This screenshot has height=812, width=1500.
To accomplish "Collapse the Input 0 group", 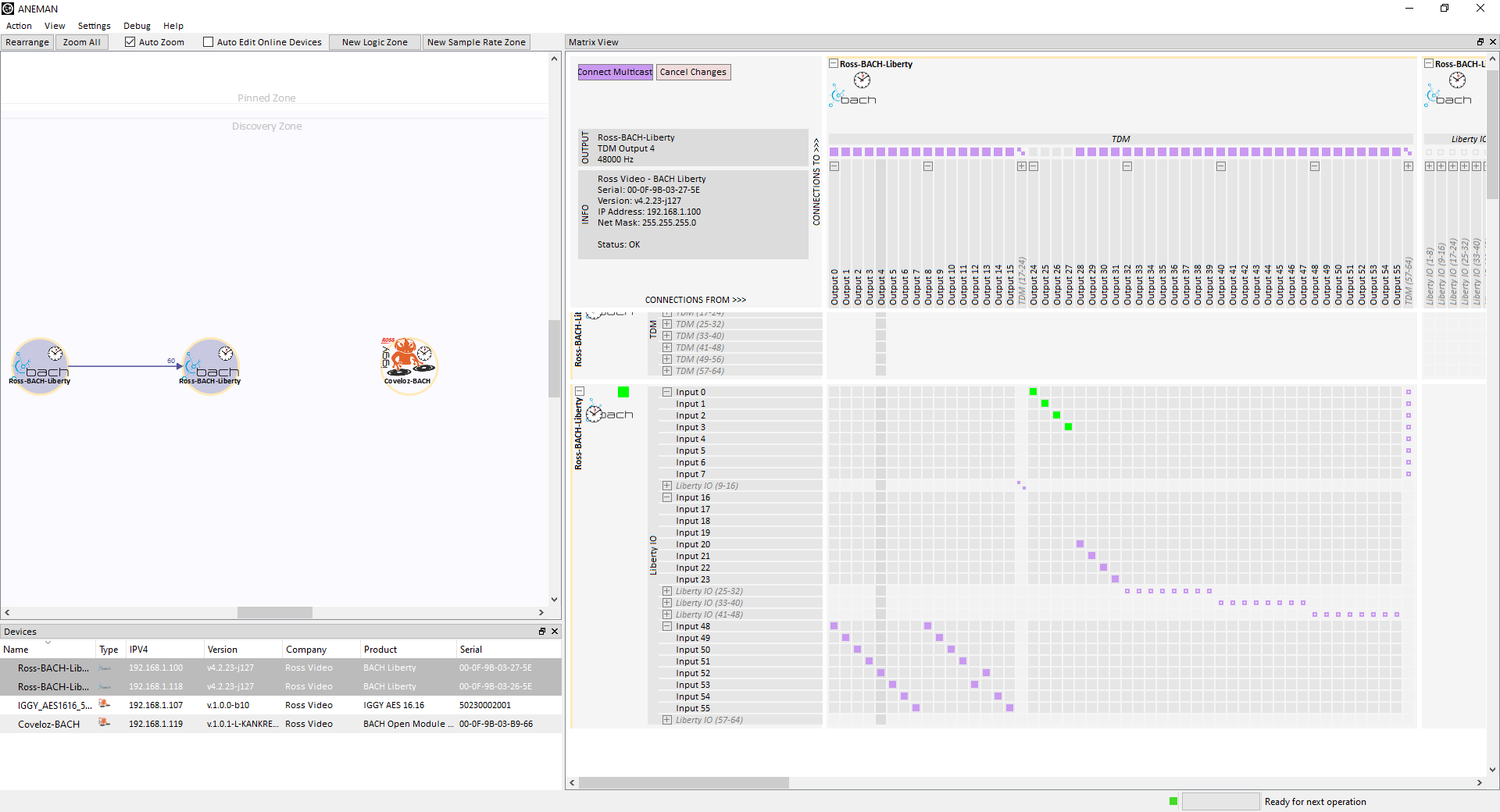I will 667,392.
